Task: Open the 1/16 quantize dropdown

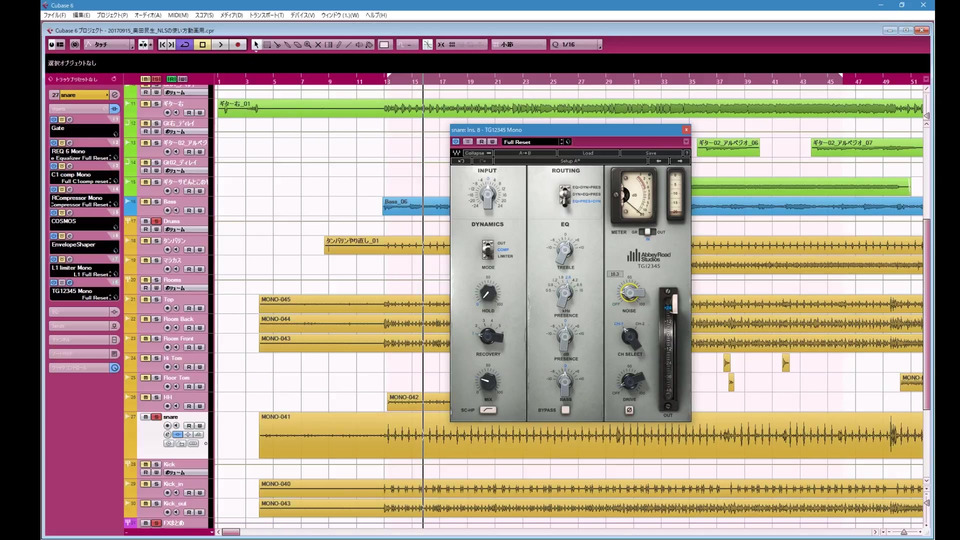Action: (576, 45)
